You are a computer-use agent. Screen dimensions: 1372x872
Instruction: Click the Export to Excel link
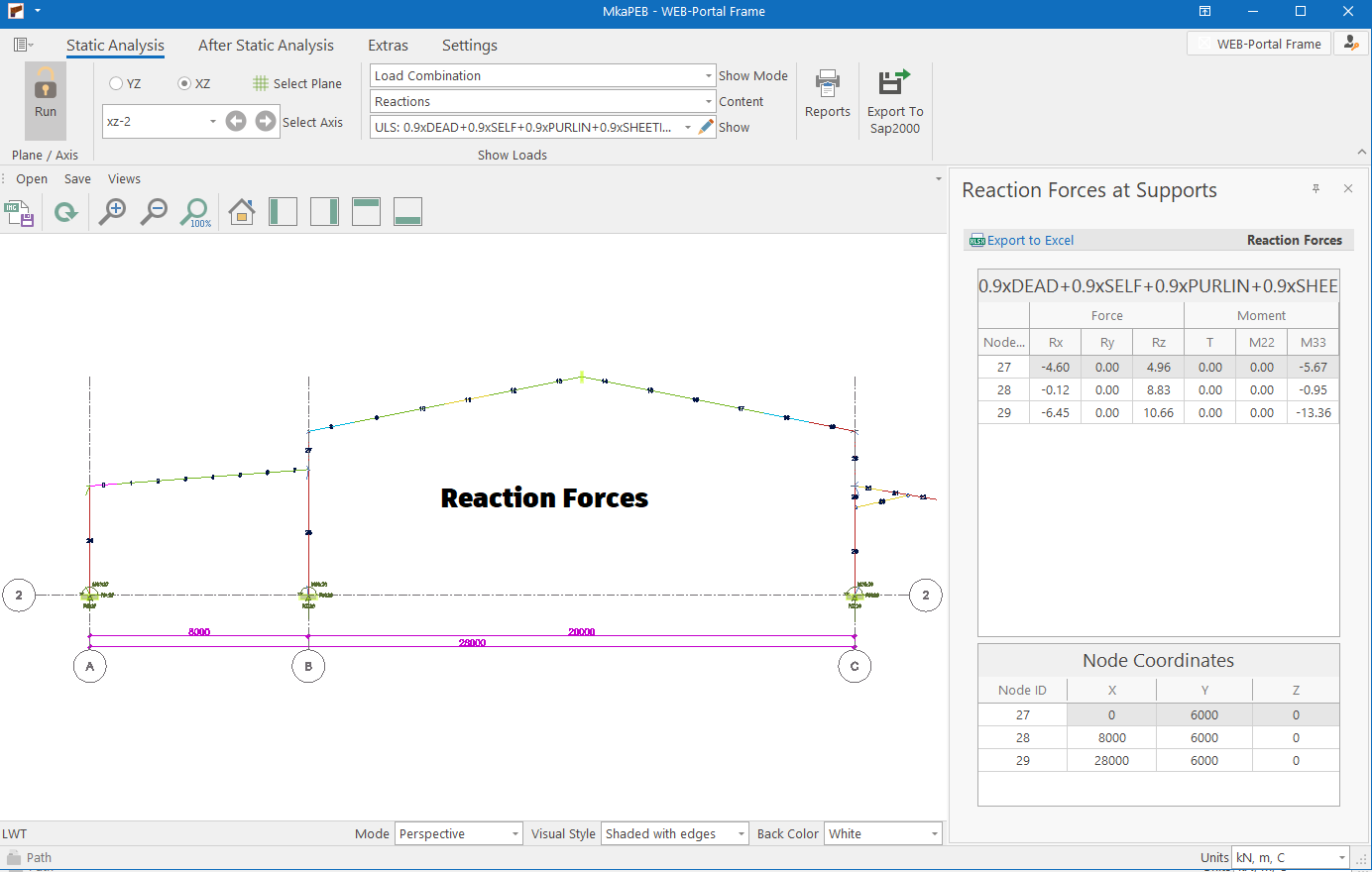tap(1029, 241)
